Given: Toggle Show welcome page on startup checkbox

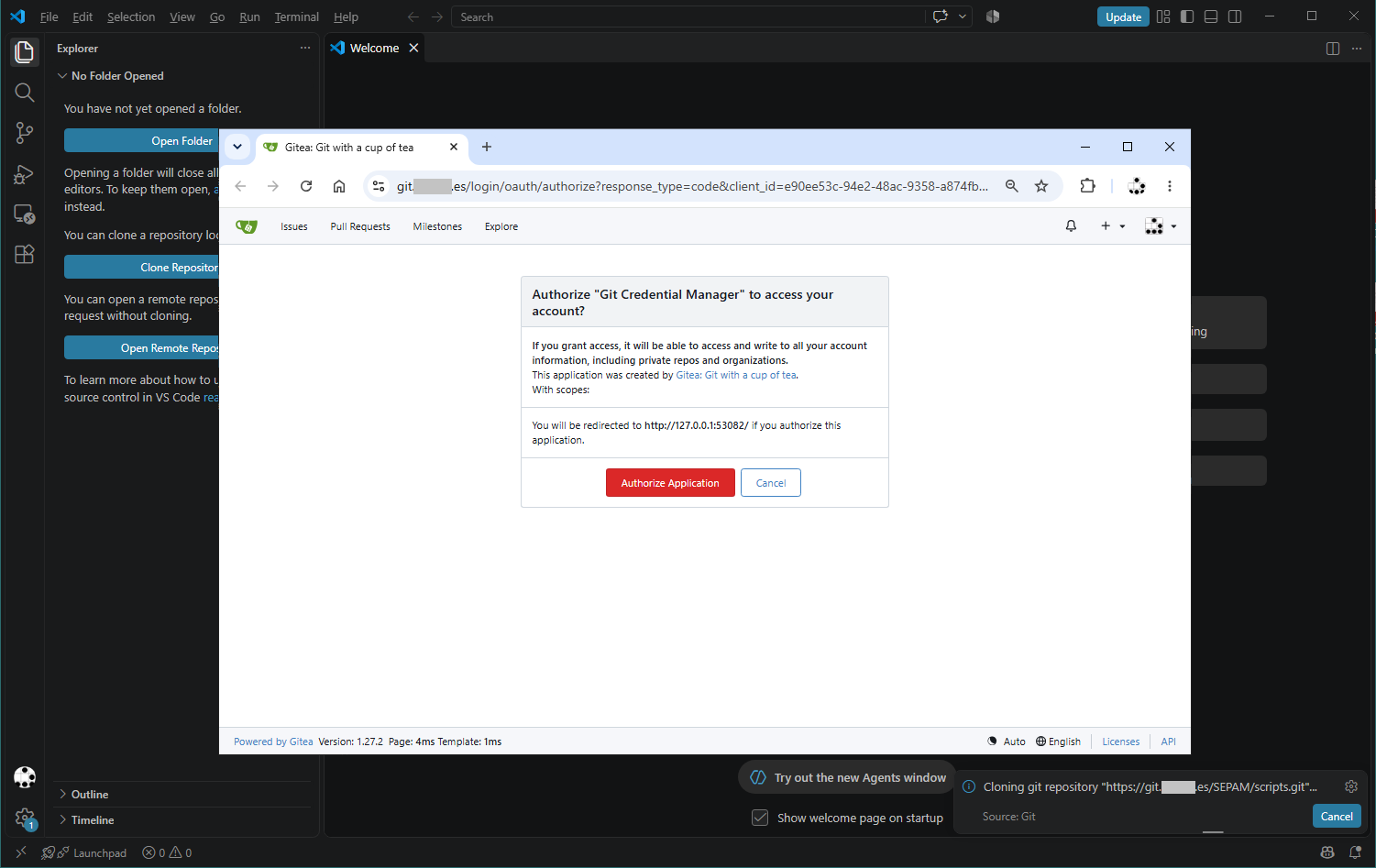Looking at the screenshot, I should coord(760,818).
